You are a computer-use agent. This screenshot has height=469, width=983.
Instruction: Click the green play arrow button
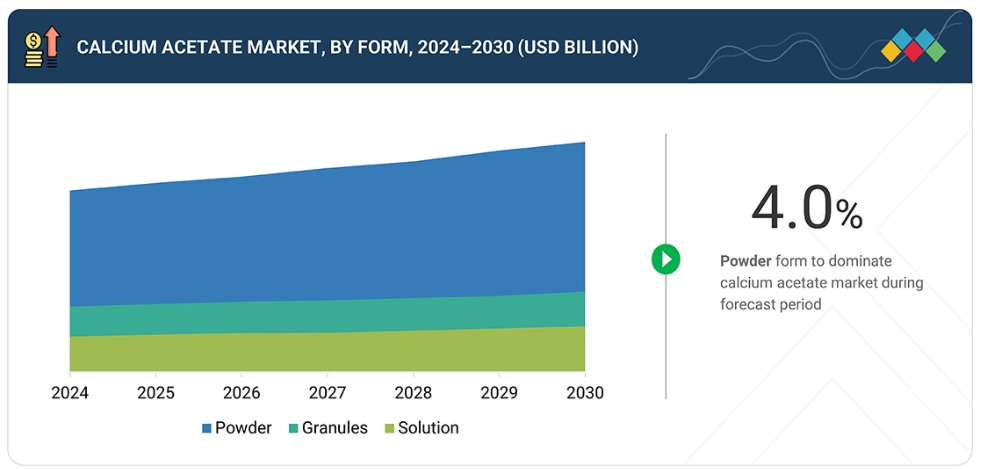(x=665, y=259)
